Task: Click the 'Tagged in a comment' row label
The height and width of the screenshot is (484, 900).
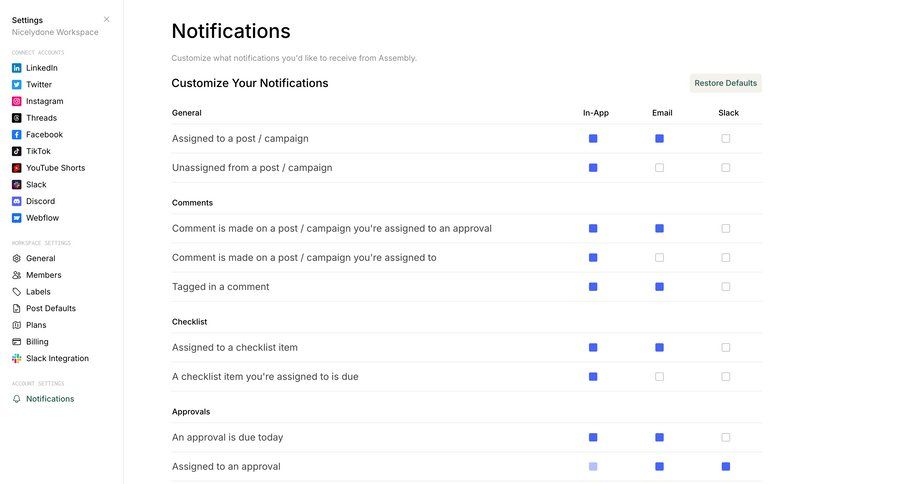Action: tap(220, 286)
